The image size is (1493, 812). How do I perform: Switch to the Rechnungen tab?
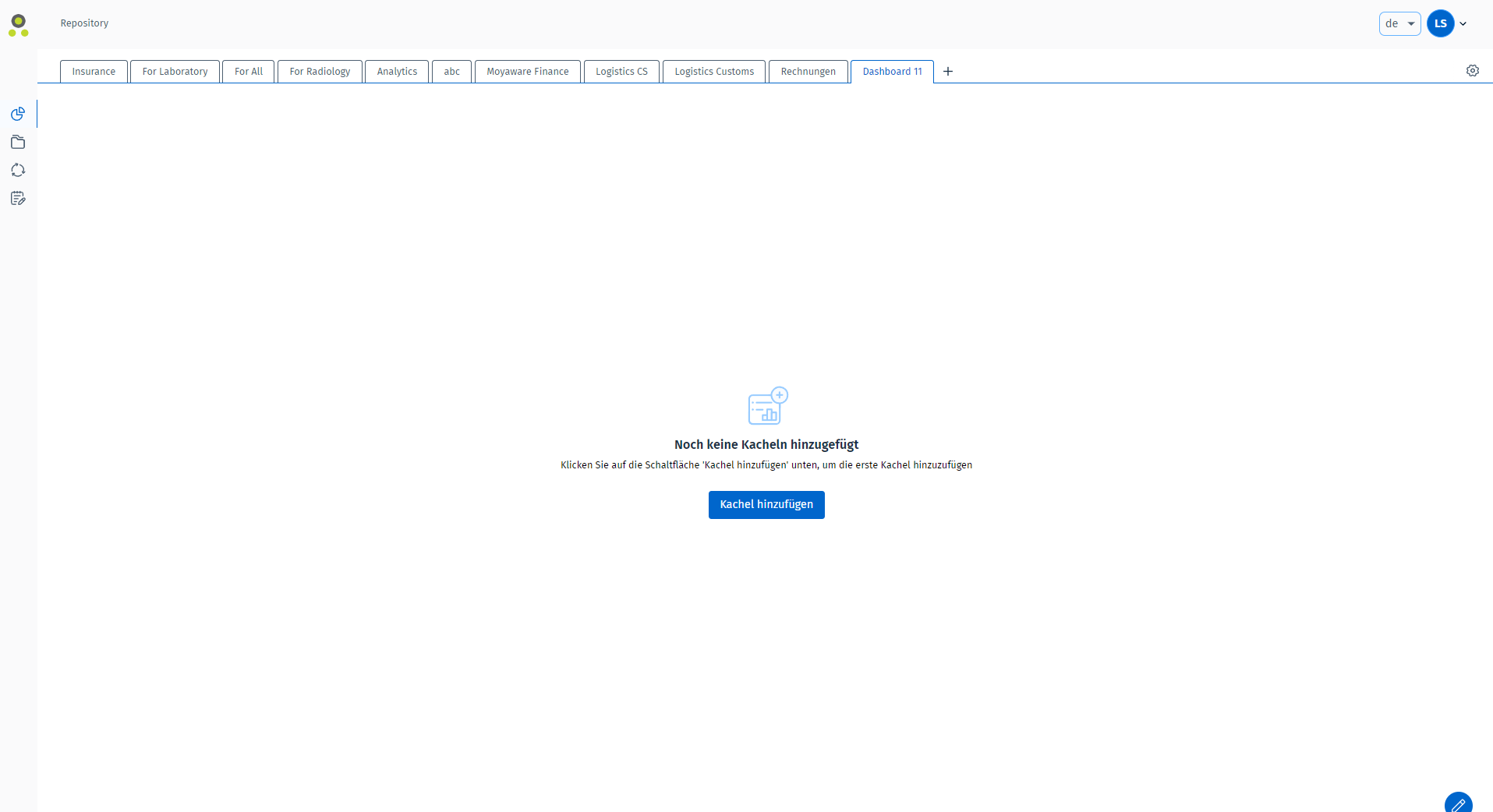tap(808, 71)
